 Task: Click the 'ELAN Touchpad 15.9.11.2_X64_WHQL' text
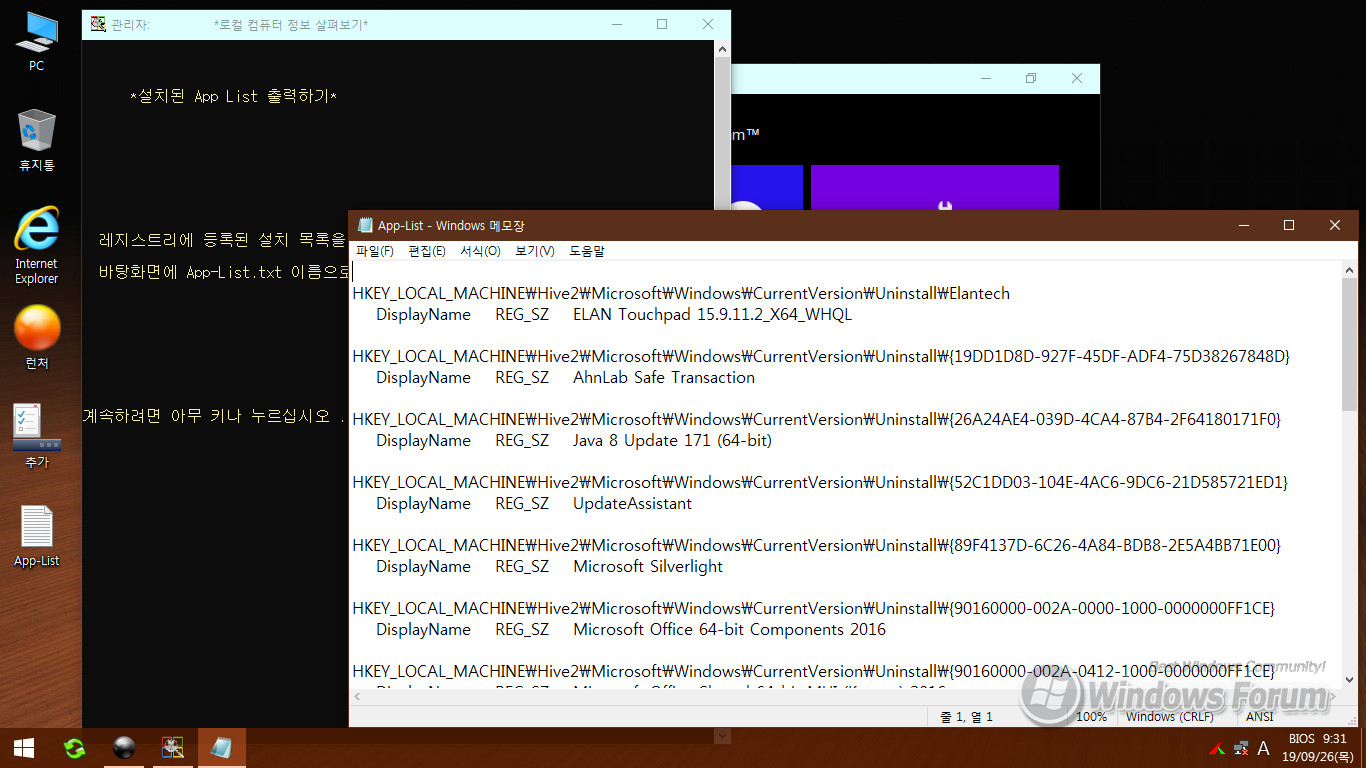tap(712, 314)
